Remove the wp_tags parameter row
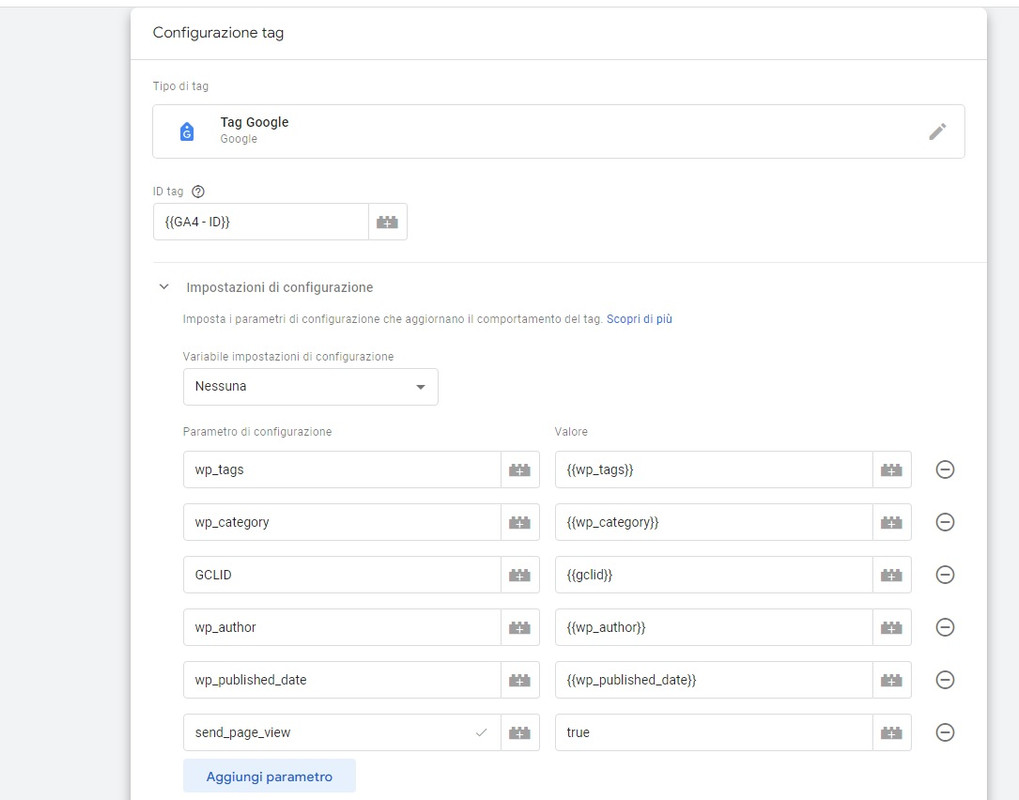Screen dimensions: 1019x800 pyautogui.click(x=944, y=470)
